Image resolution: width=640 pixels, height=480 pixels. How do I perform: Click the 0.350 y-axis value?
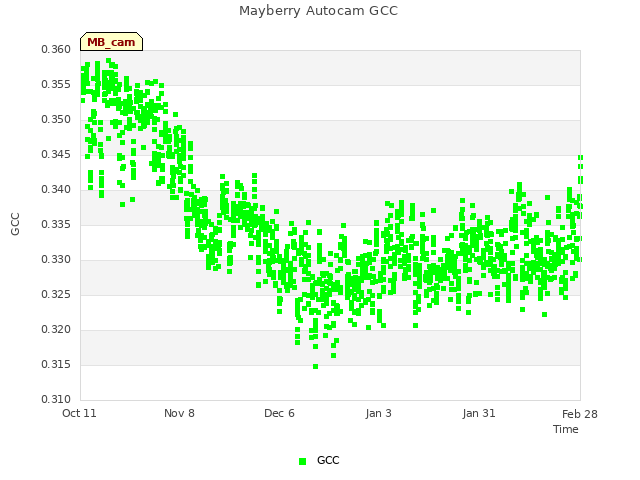click(56, 120)
